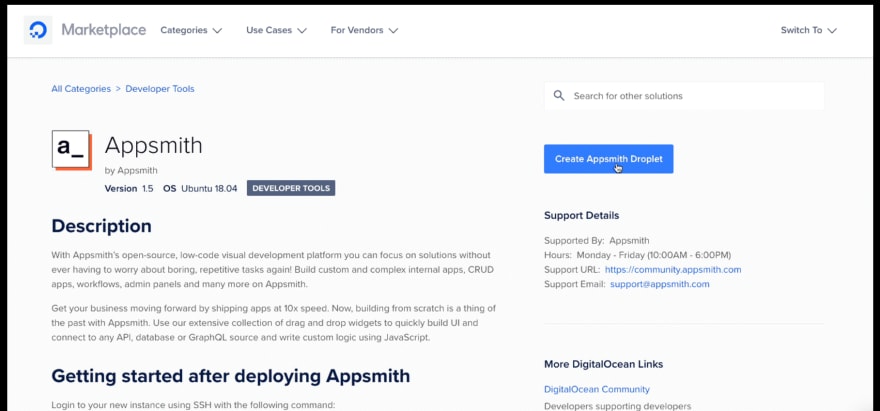Open Developer Tools breadcrumb link
The image size is (880, 411).
[160, 89]
